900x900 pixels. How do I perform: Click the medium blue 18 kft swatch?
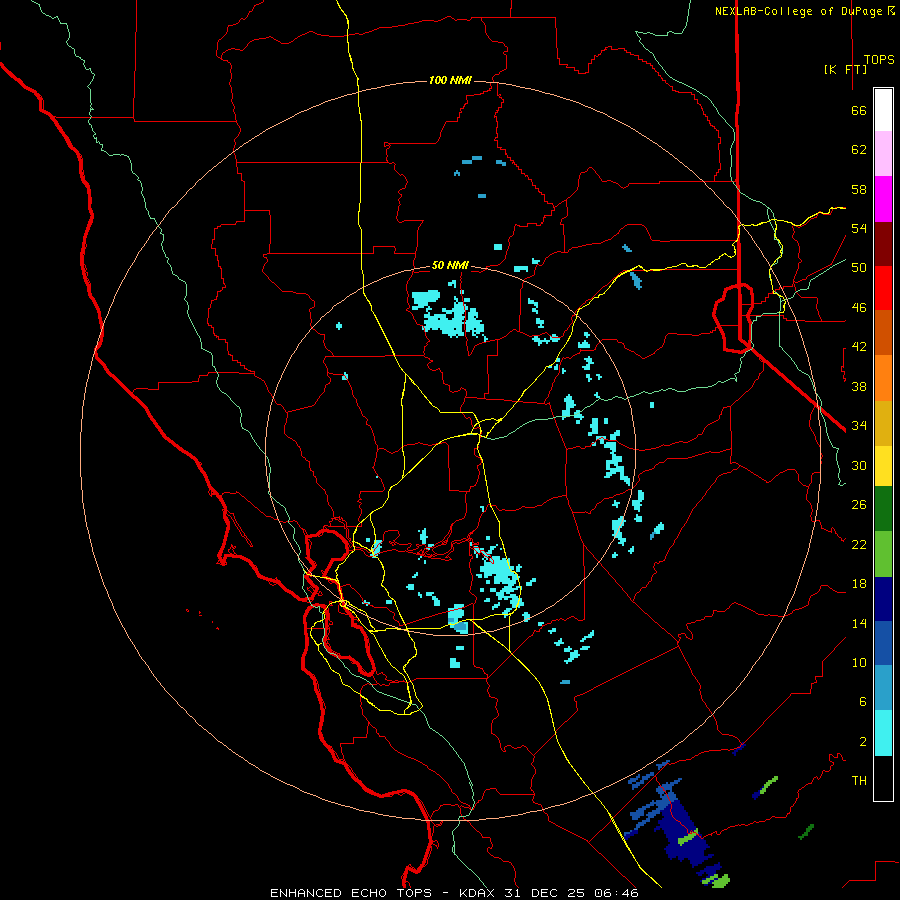pyautogui.click(x=883, y=643)
